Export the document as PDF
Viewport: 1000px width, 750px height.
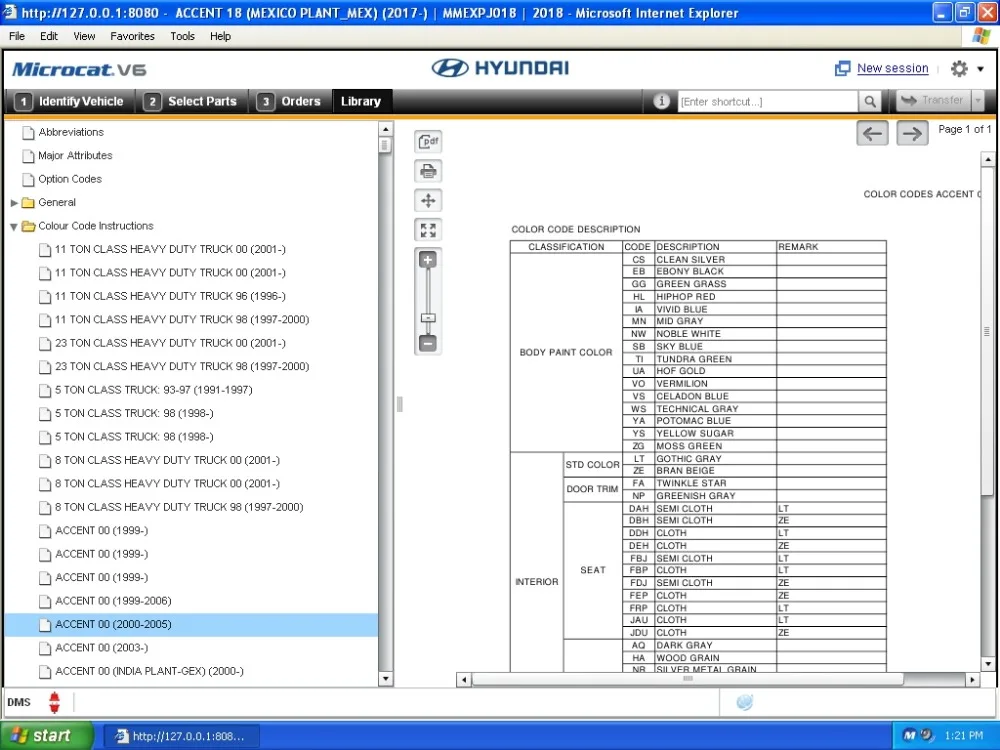tap(428, 142)
